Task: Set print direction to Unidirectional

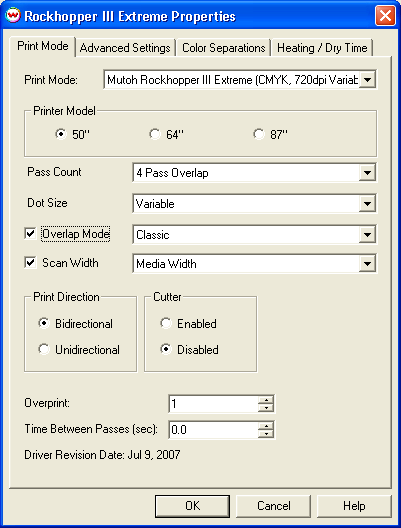Action: [44, 349]
